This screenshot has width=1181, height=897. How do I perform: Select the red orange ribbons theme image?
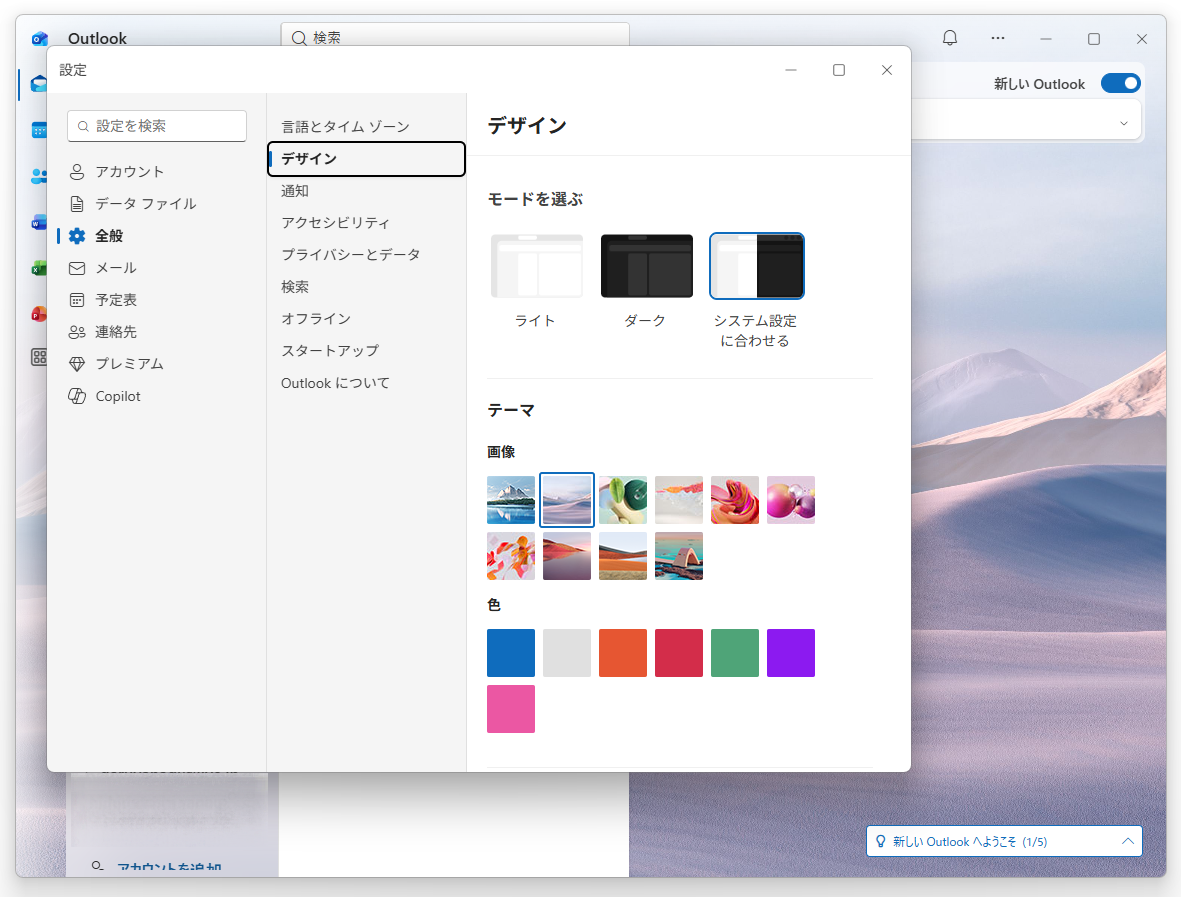pyautogui.click(x=511, y=556)
